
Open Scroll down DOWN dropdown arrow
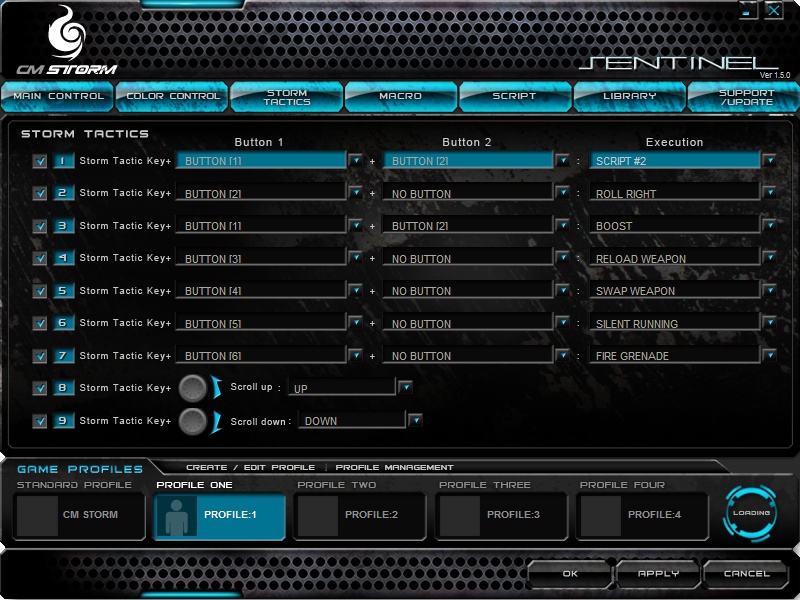pos(416,420)
